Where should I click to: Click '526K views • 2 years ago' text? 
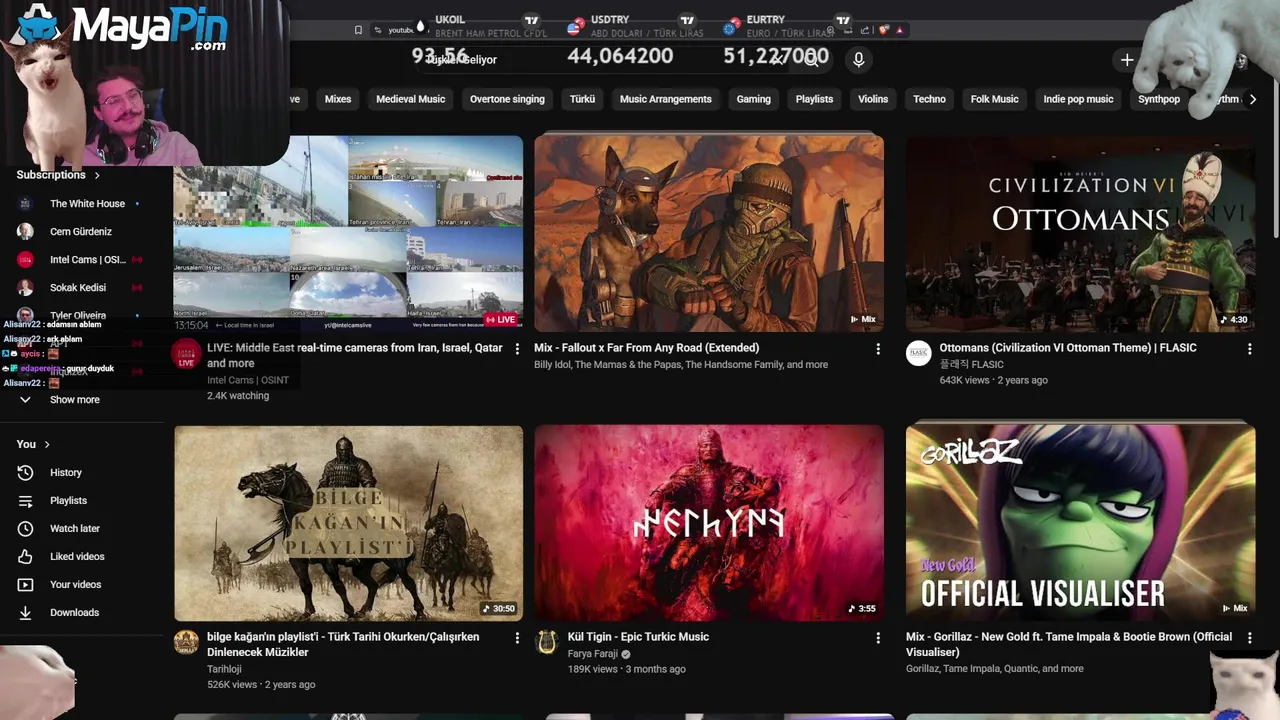pos(261,685)
